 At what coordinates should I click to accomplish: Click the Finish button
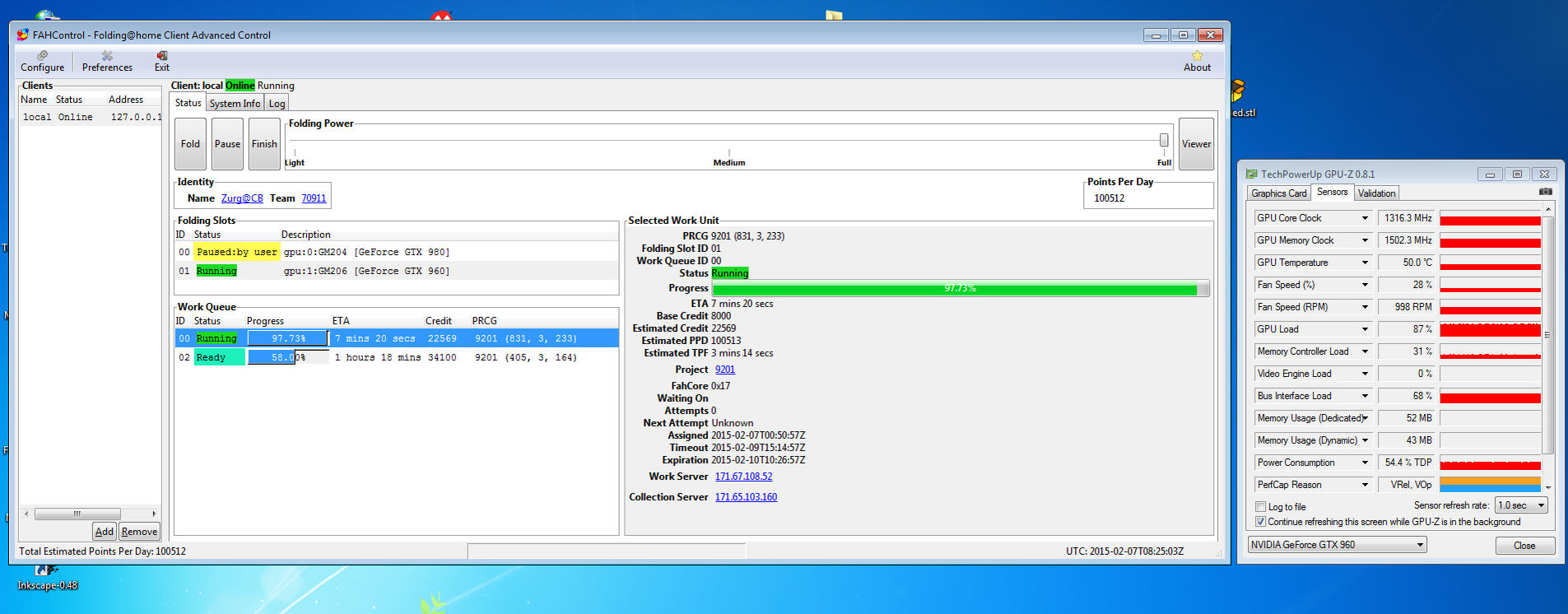[x=264, y=144]
